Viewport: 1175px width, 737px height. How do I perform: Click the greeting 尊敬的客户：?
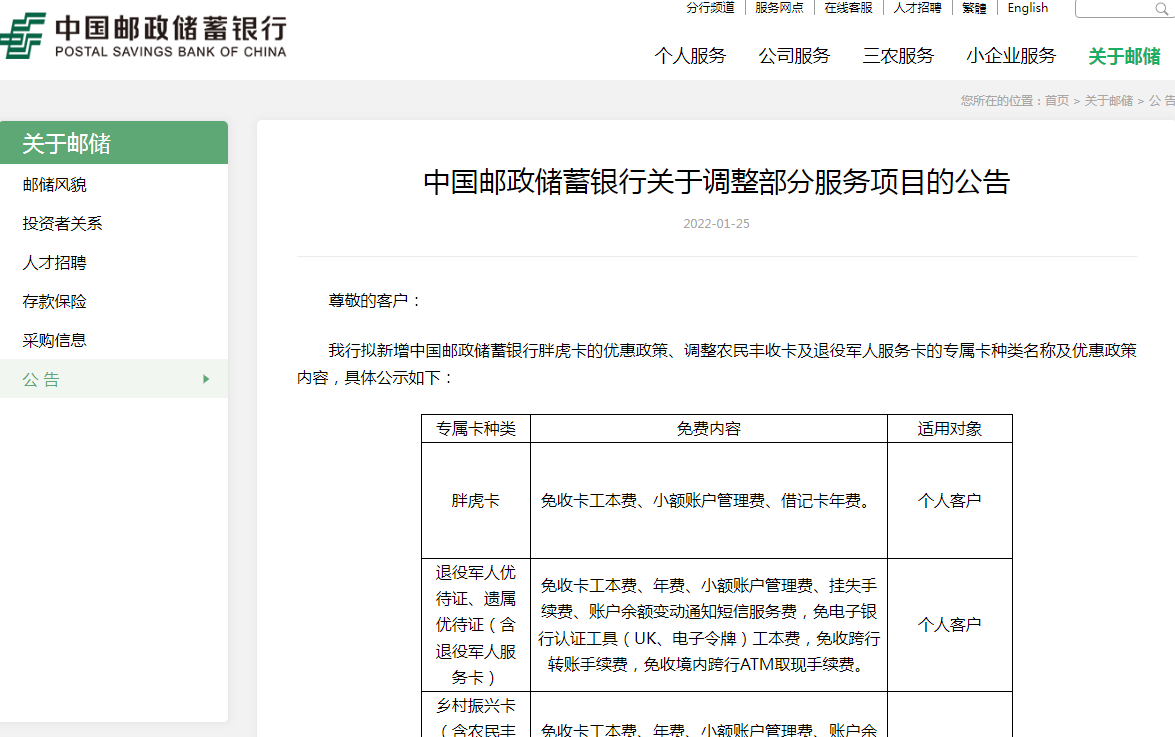[375, 300]
